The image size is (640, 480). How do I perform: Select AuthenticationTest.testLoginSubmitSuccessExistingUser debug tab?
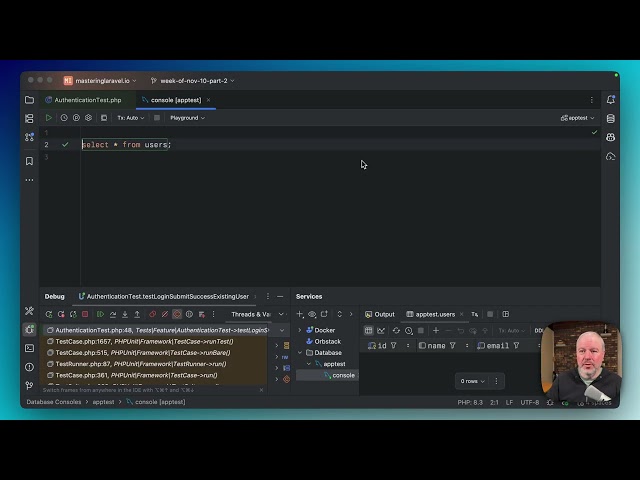point(164,297)
